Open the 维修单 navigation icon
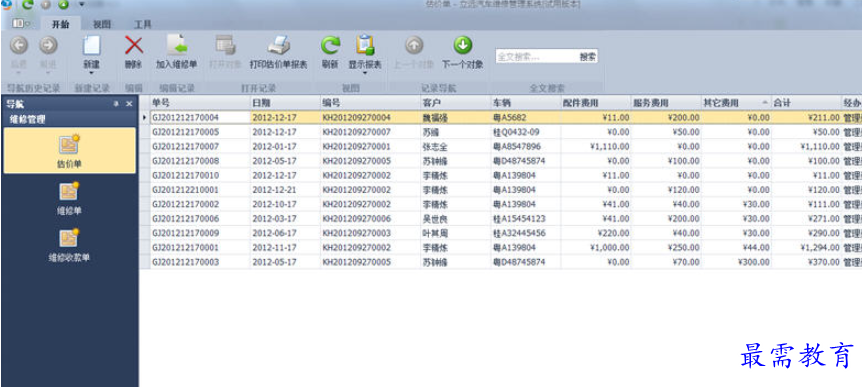862x387 pixels. click(69, 191)
